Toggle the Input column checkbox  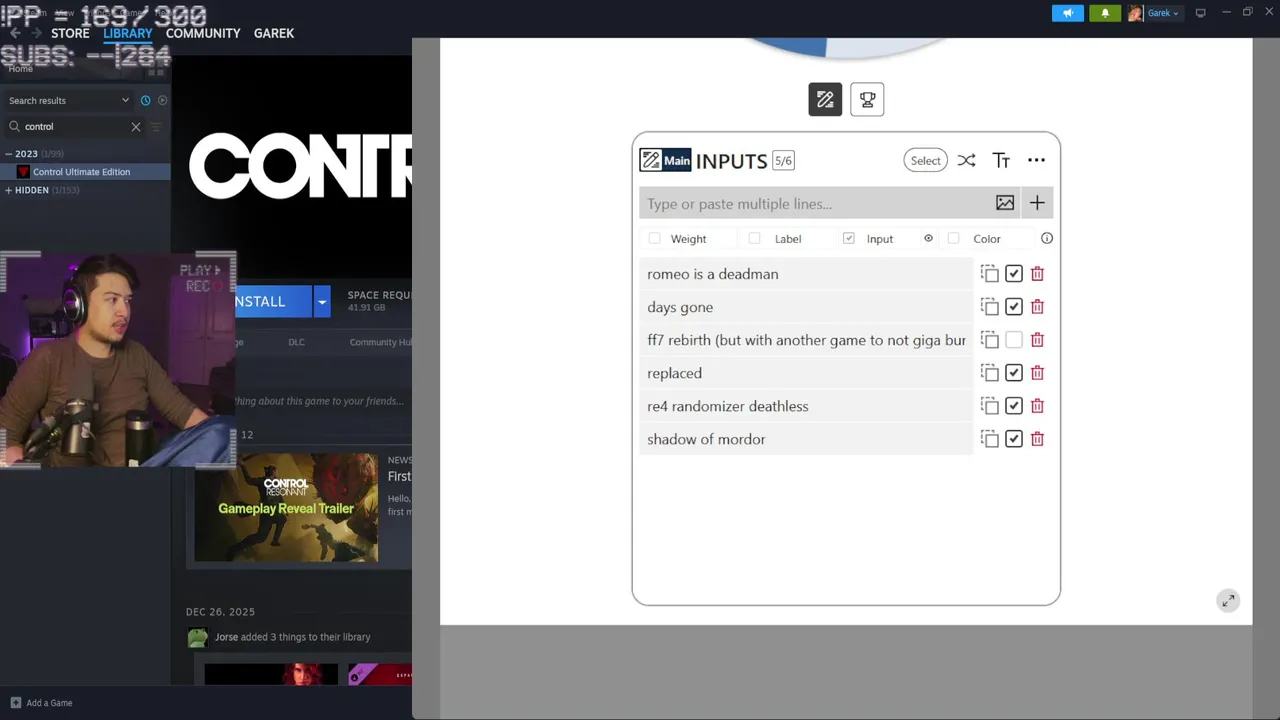(849, 238)
